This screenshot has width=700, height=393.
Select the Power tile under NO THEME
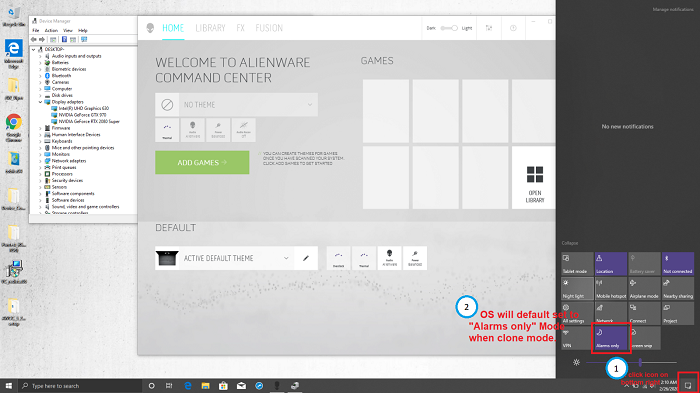pos(218,130)
